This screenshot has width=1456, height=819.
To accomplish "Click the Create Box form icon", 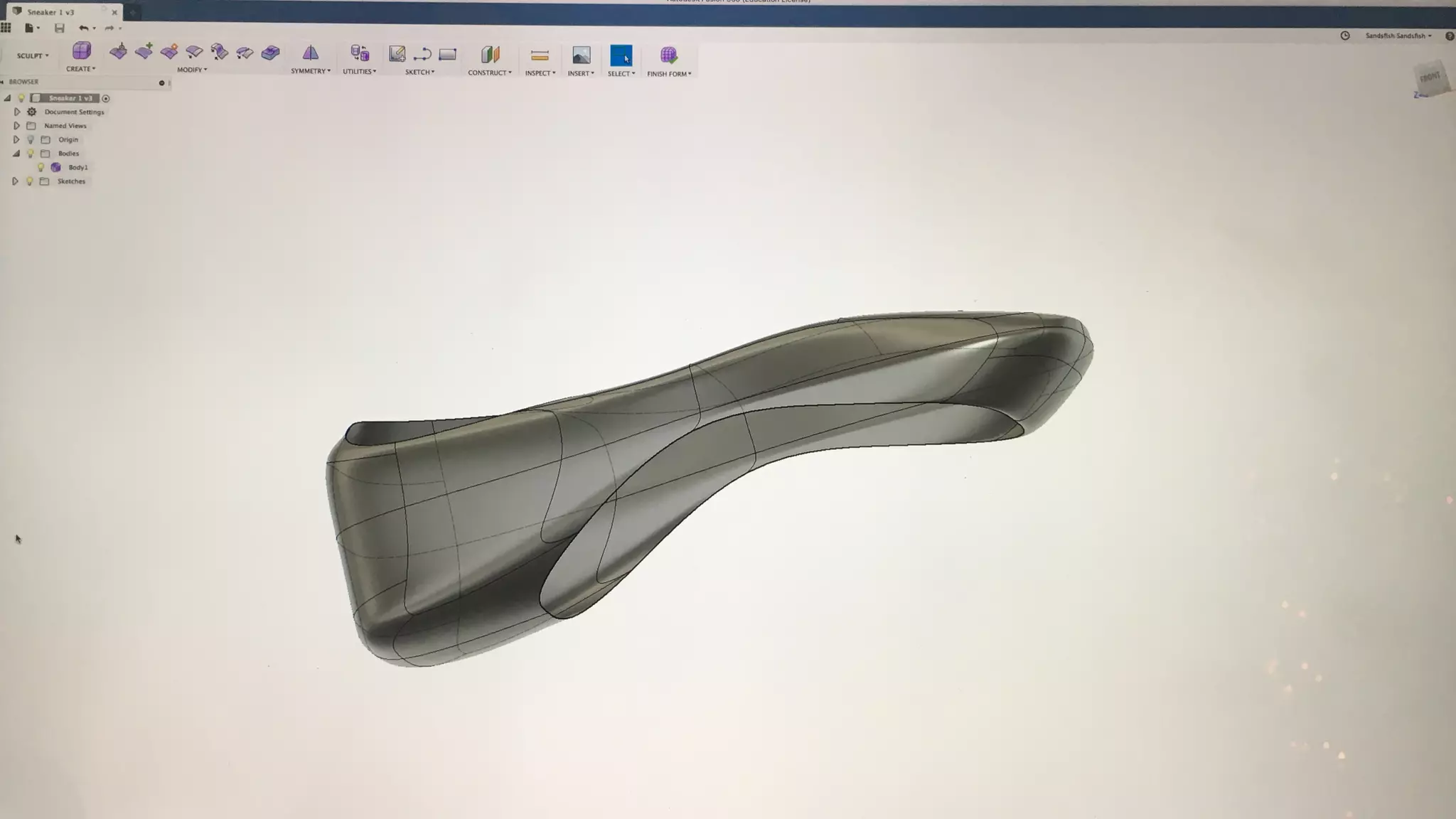I will click(81, 51).
